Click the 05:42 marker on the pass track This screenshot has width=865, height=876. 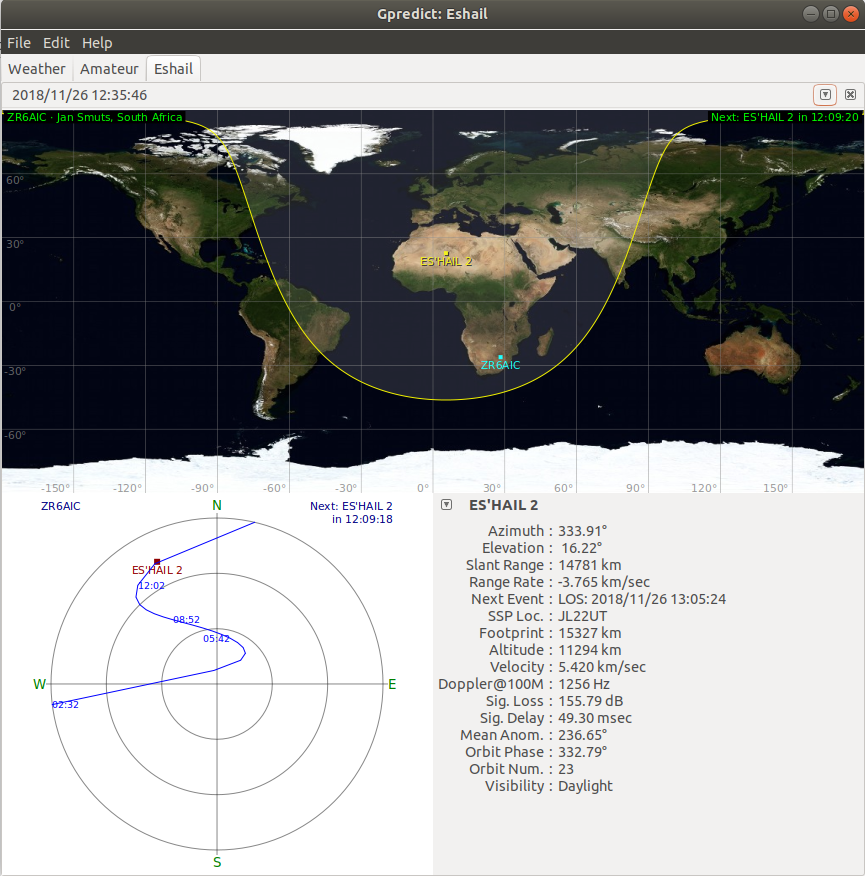pos(215,636)
